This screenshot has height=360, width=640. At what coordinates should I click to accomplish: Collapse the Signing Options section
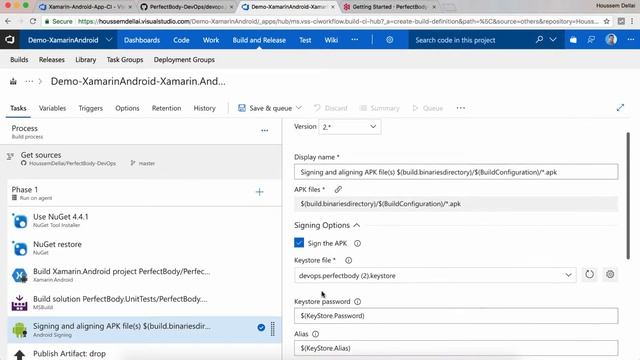point(357,225)
